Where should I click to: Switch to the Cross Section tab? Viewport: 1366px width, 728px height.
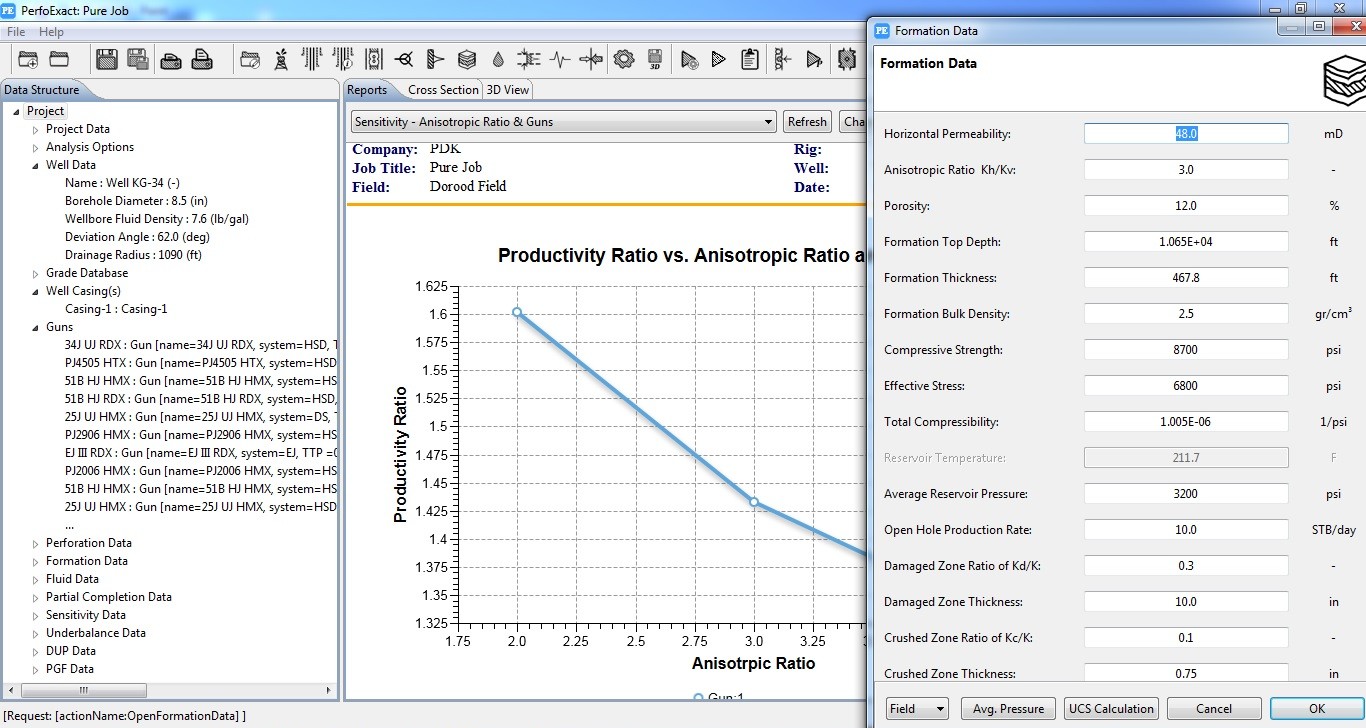click(x=443, y=90)
